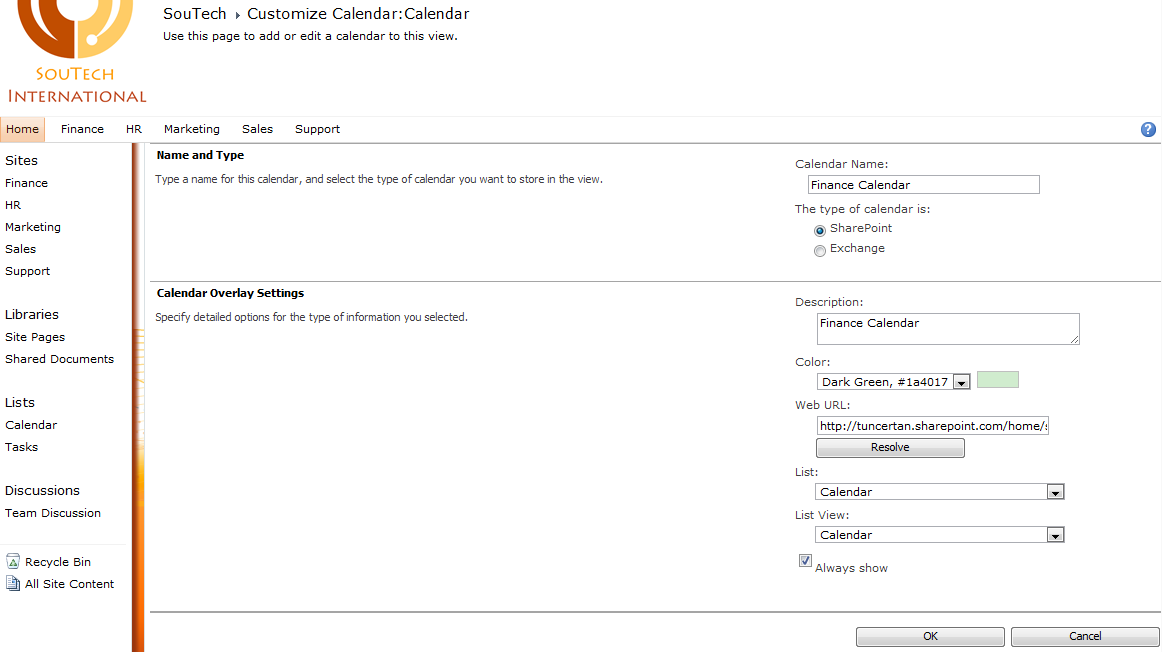The image size is (1162, 652).
Task: Open the List View dropdown
Action: [x=1055, y=534]
